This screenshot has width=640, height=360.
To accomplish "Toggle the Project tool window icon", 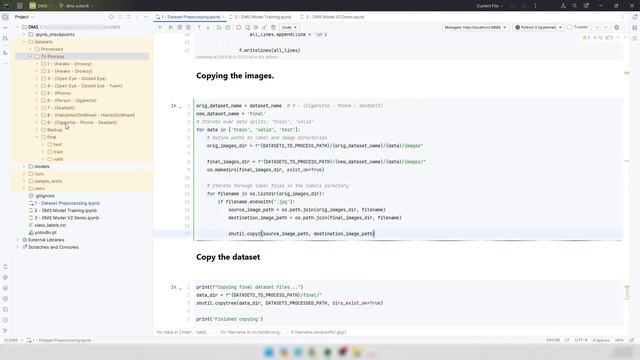I will 5,17.
